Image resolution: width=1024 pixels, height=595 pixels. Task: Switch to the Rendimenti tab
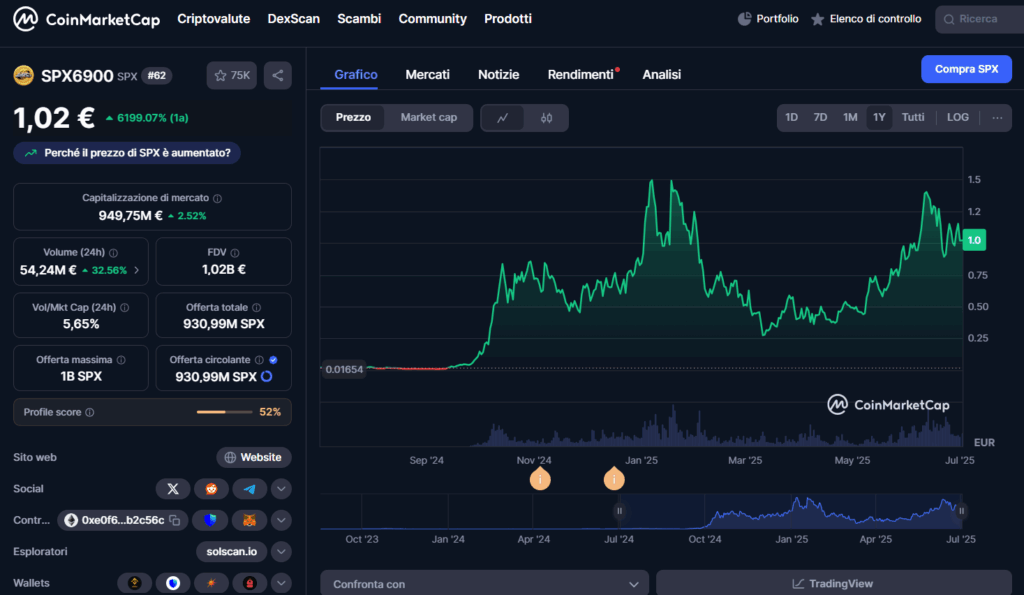point(581,74)
